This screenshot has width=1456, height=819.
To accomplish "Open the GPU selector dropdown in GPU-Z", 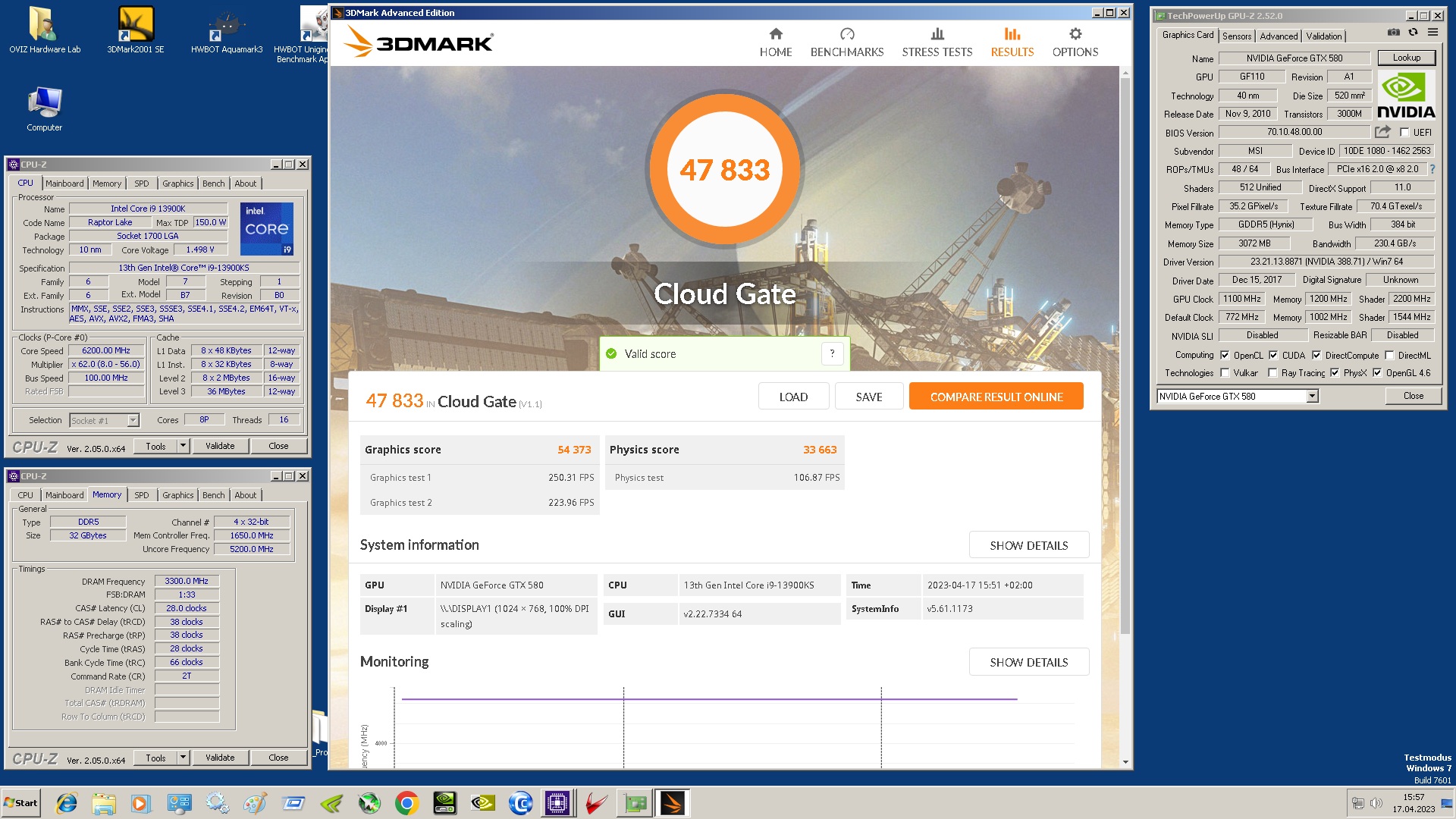I will point(1313,396).
